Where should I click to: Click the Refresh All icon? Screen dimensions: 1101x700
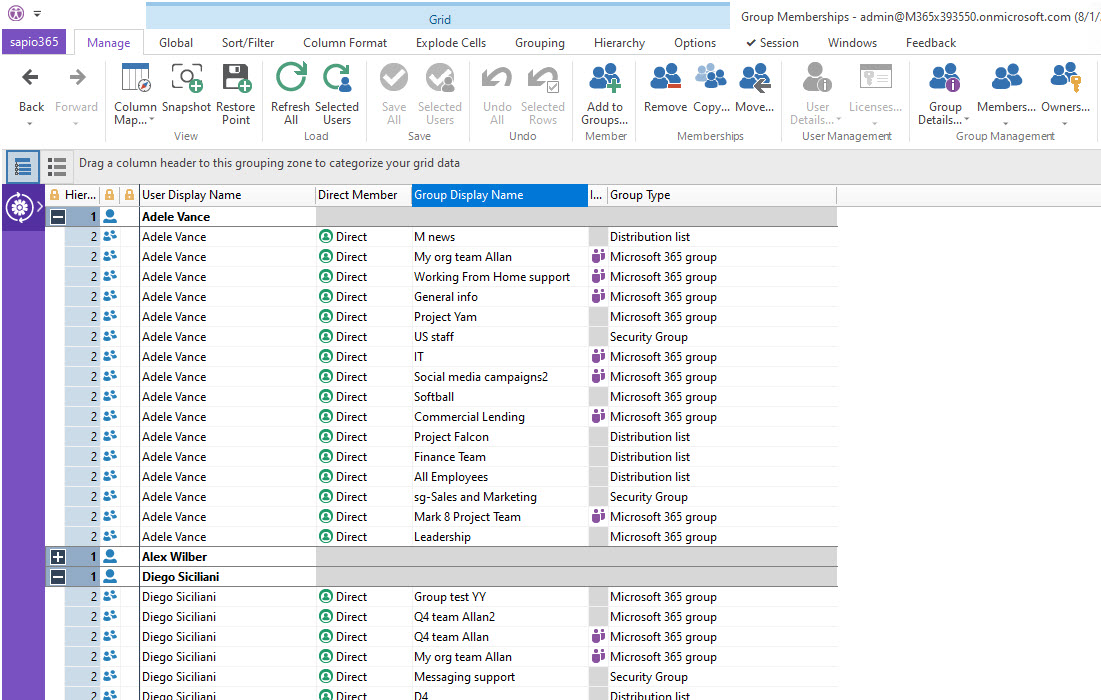(x=291, y=79)
